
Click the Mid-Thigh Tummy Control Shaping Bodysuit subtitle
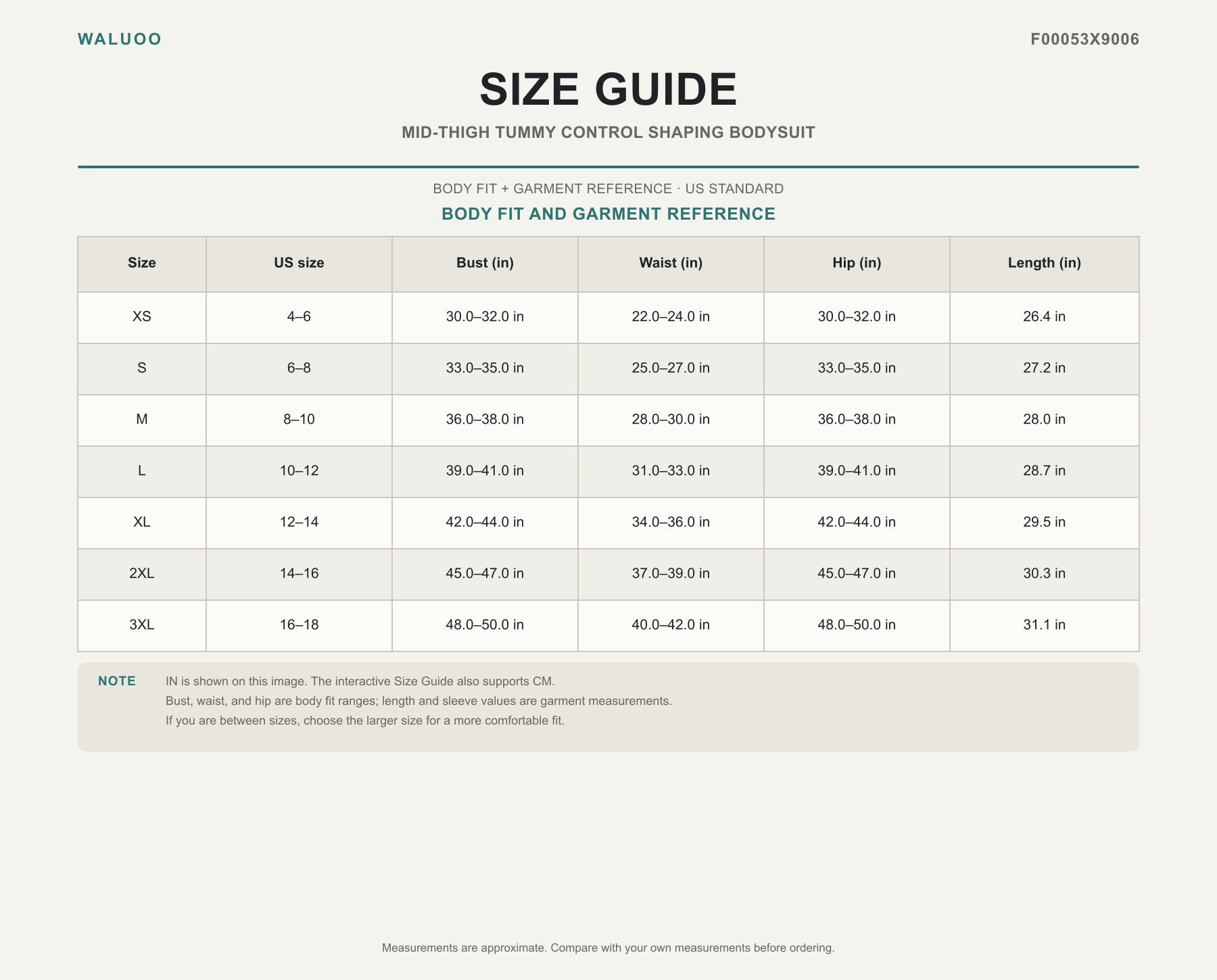coord(608,132)
